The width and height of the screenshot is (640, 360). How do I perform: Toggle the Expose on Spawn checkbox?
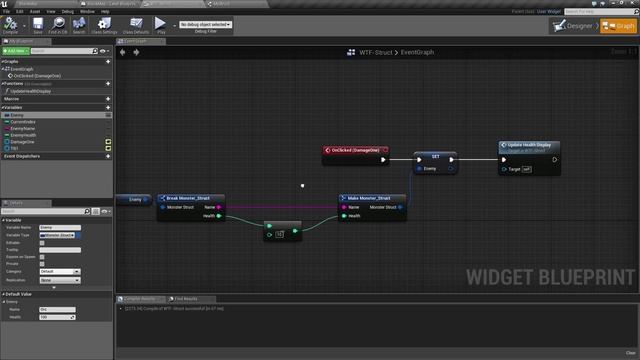pyautogui.click(x=42, y=257)
